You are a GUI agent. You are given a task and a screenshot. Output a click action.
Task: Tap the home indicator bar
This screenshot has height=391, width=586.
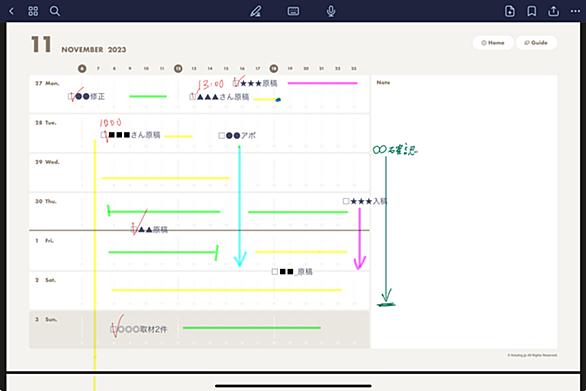point(293,385)
